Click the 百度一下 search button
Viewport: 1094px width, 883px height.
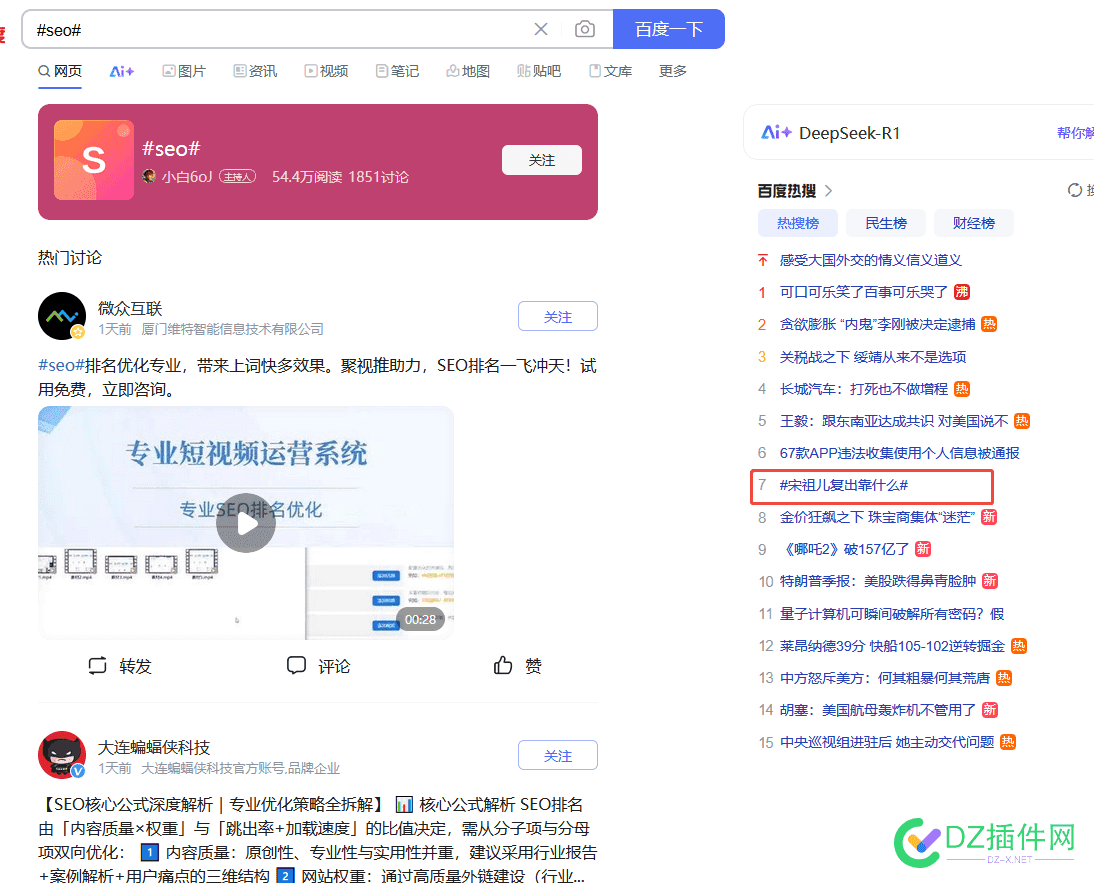[x=668, y=29]
